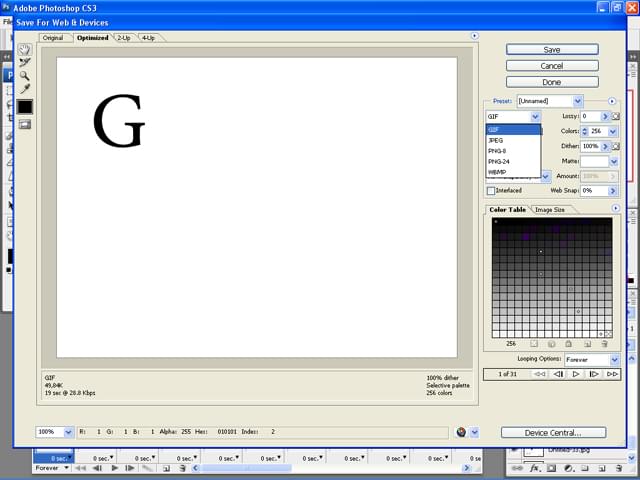The width and height of the screenshot is (640, 480).
Task: Shift selected colors to web palette icon
Action: coord(551,344)
